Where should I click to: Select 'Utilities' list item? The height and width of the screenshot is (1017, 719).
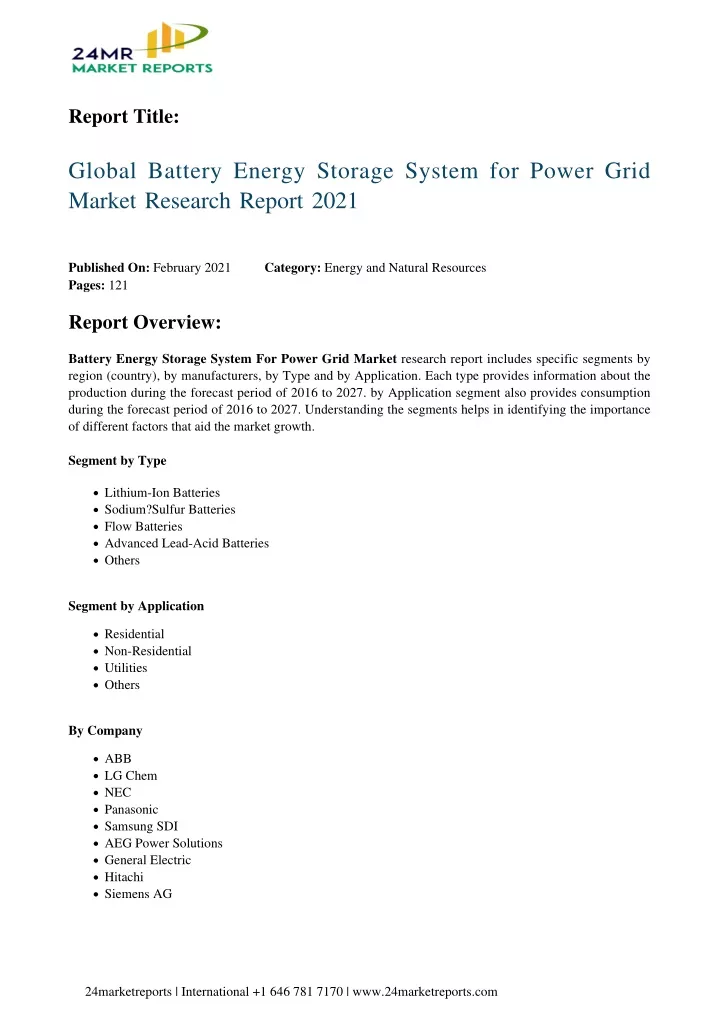tap(126, 668)
